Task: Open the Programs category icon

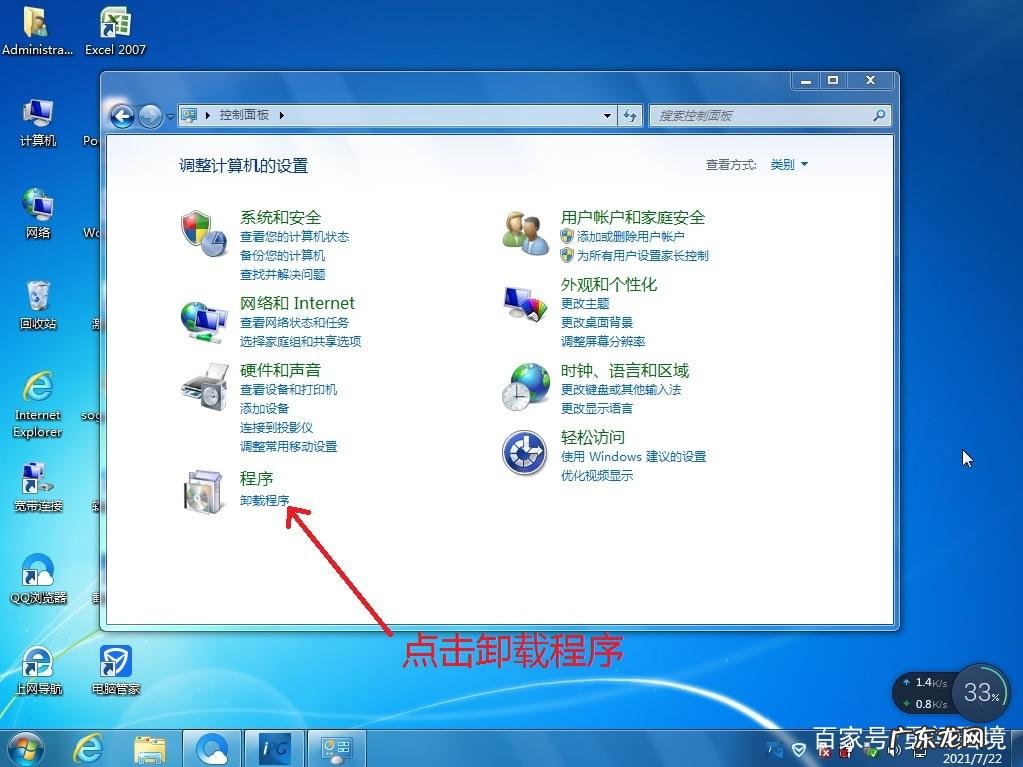Action: pyautogui.click(x=203, y=492)
